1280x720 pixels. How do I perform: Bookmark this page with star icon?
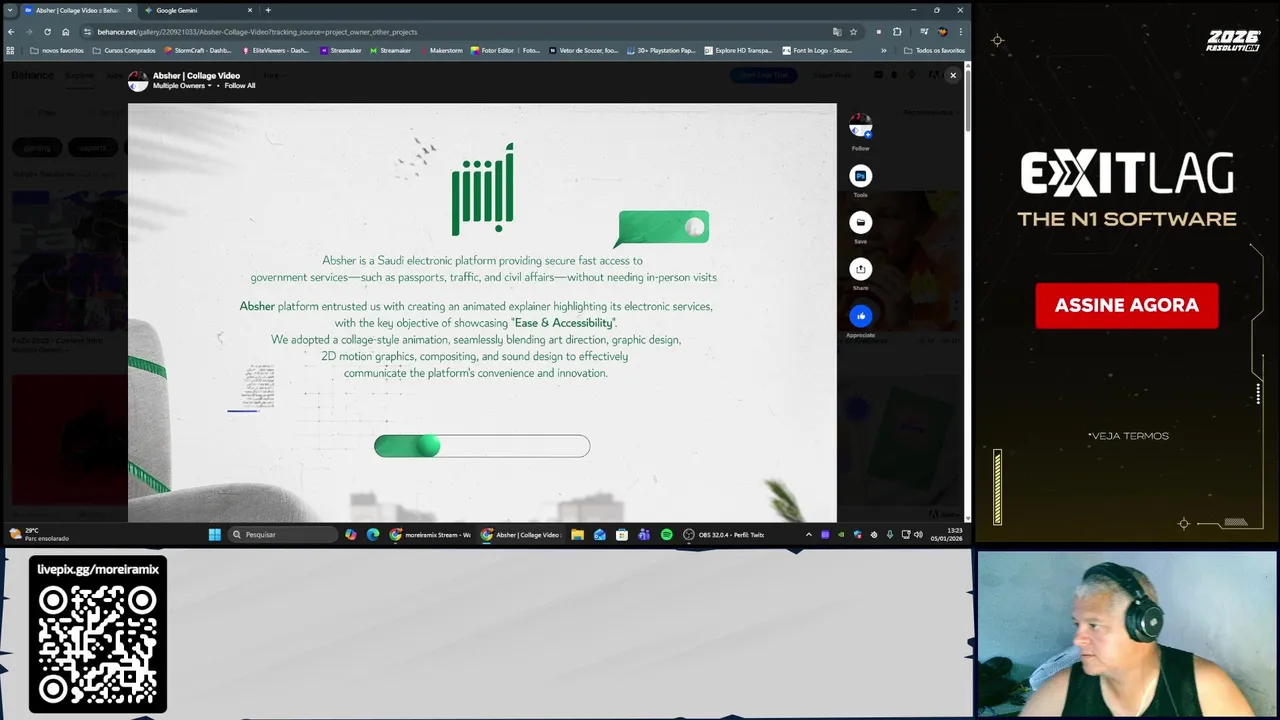pyautogui.click(x=853, y=32)
